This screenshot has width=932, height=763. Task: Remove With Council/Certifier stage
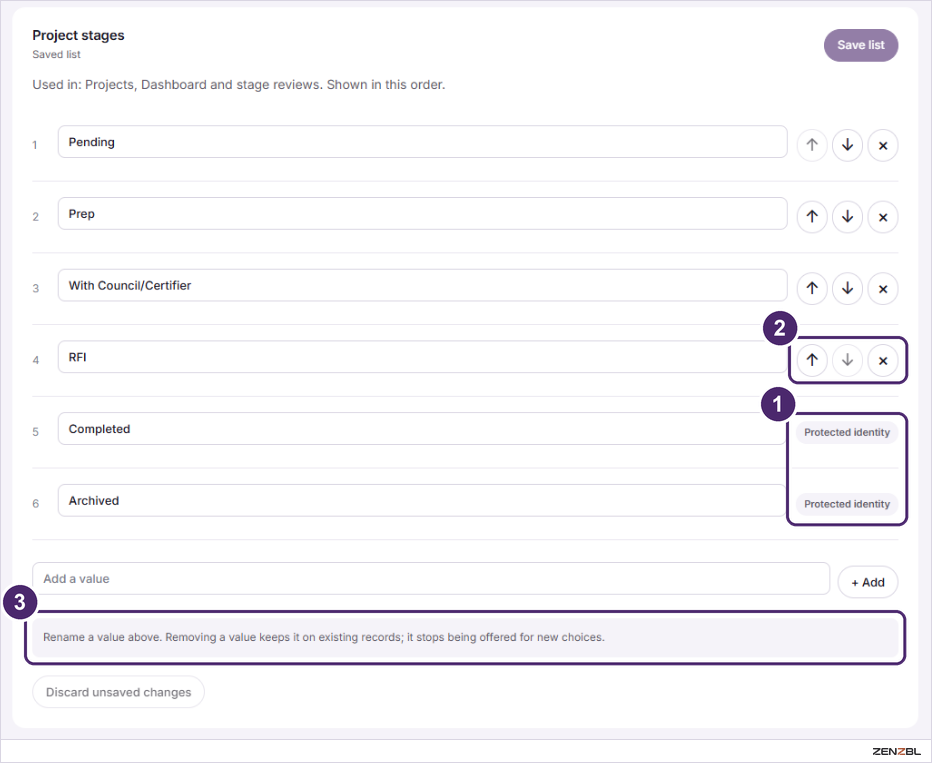click(x=883, y=289)
